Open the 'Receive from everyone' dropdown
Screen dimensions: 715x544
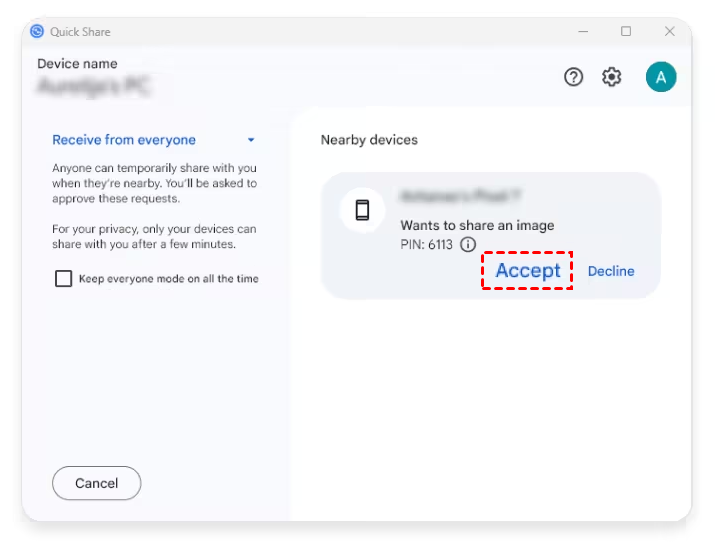[x=124, y=140]
